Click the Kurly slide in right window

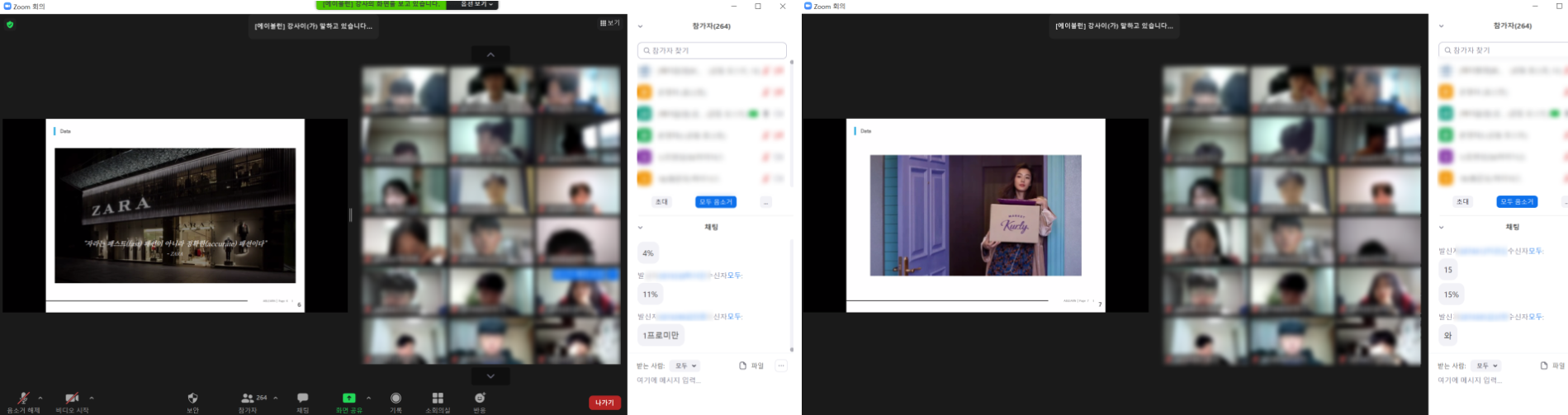coord(975,215)
